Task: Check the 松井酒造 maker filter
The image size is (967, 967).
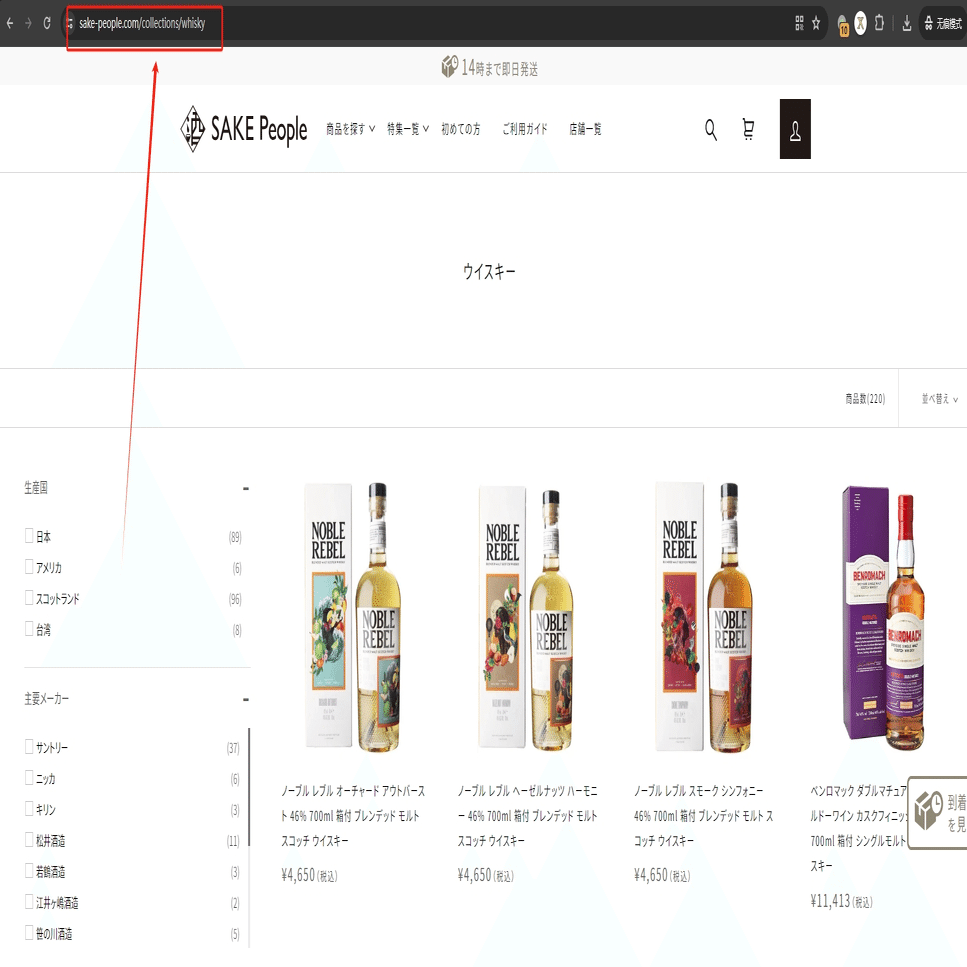Action: coord(29,839)
